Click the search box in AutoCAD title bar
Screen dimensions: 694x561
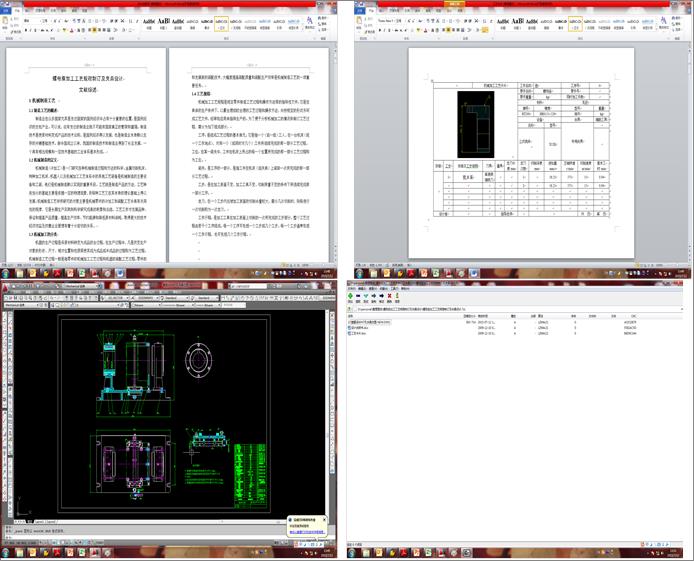pos(248,286)
